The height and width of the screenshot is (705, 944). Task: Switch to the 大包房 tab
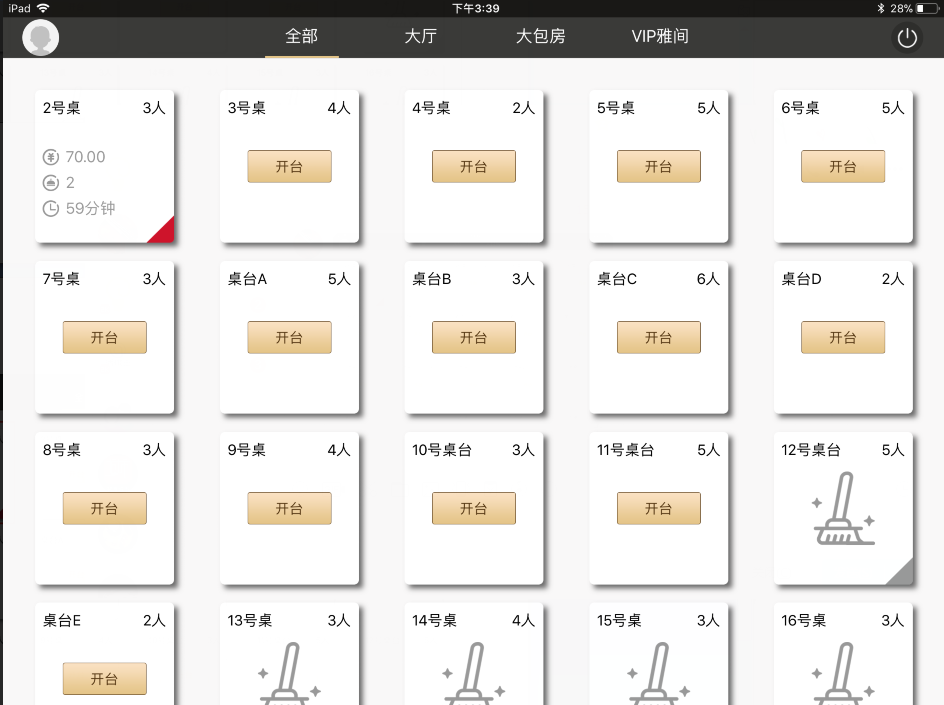541,36
